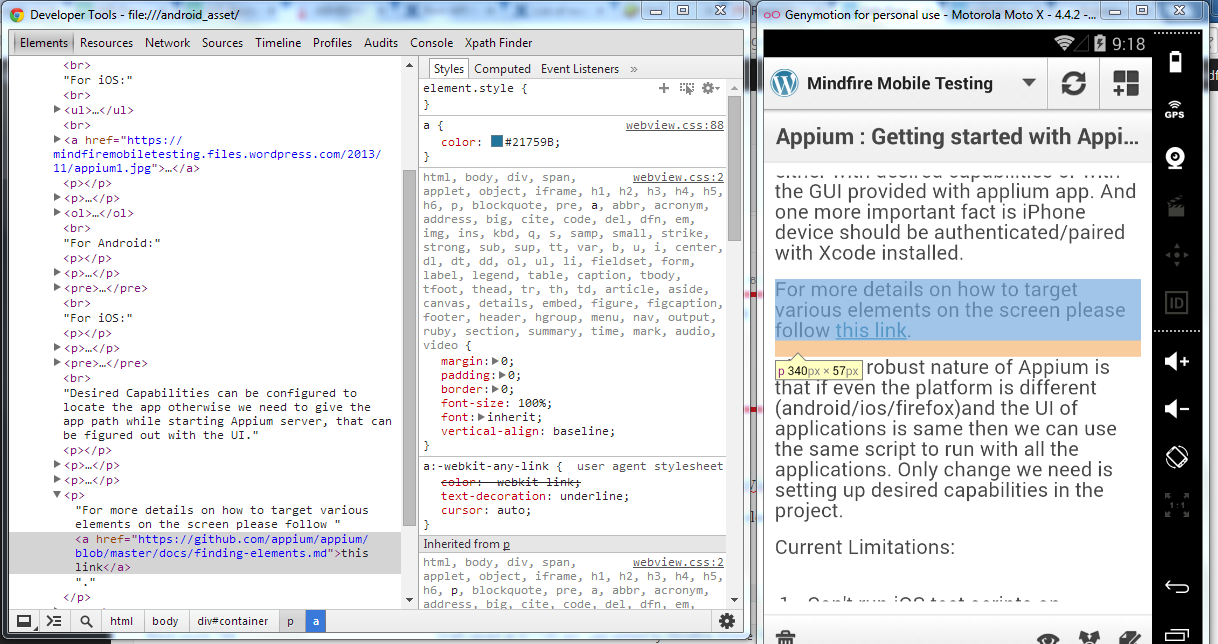Click the screencast clapperboard icon
1218x644 pixels.
click(x=1175, y=206)
